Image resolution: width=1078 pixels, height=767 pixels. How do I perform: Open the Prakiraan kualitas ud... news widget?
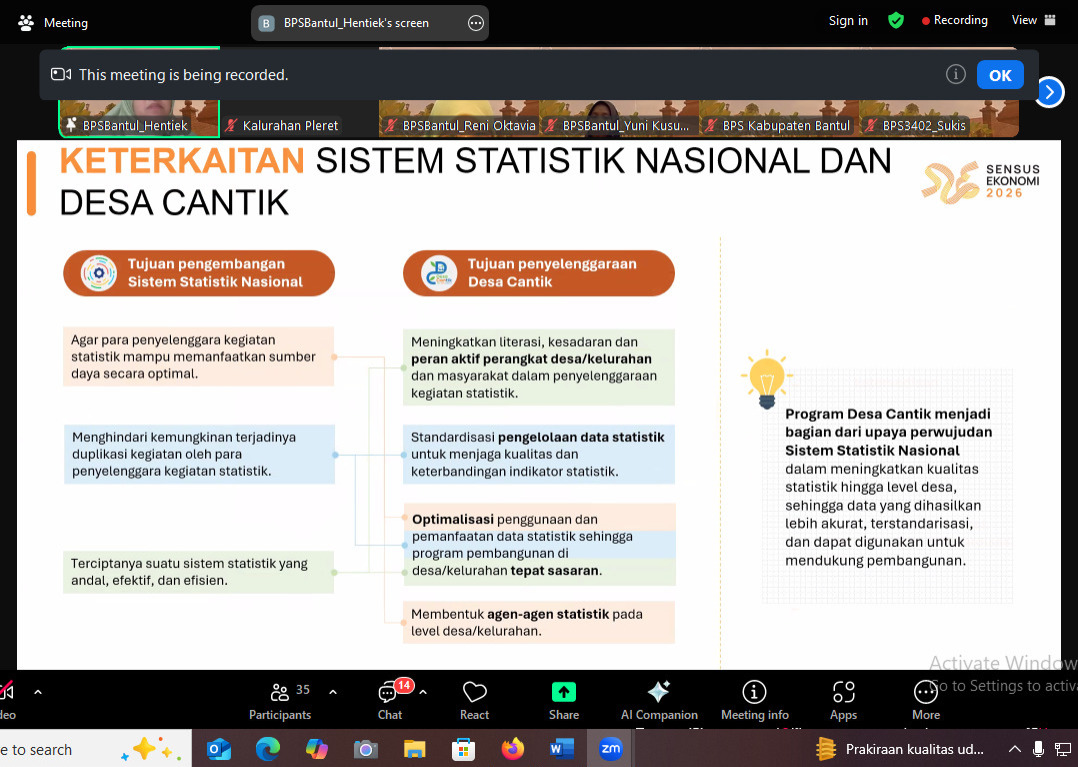(x=900, y=749)
